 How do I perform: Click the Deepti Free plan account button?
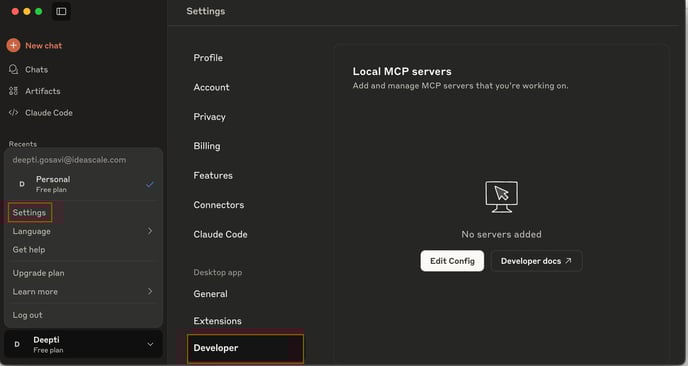pos(83,344)
